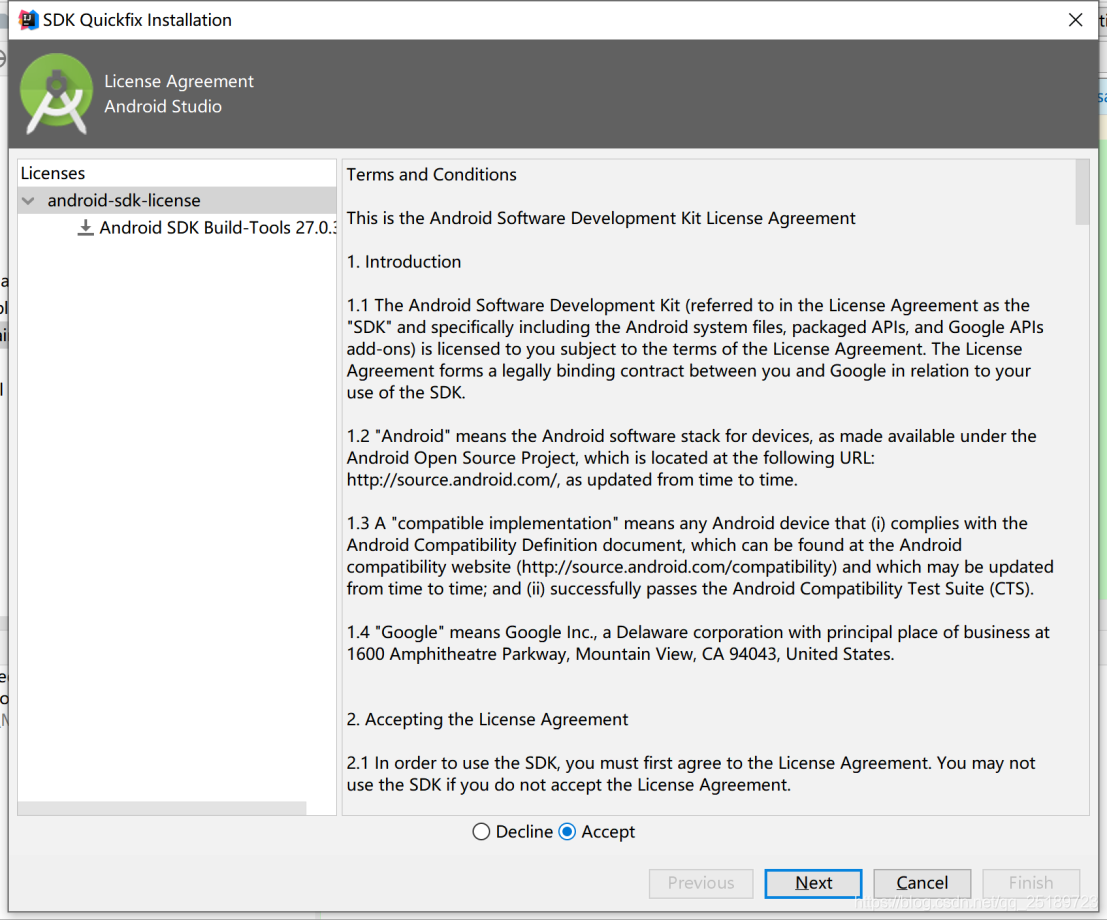Viewport: 1108px width, 921px height.
Task: Click '2. Accepting the License Agreement' heading
Action: pos(487,720)
